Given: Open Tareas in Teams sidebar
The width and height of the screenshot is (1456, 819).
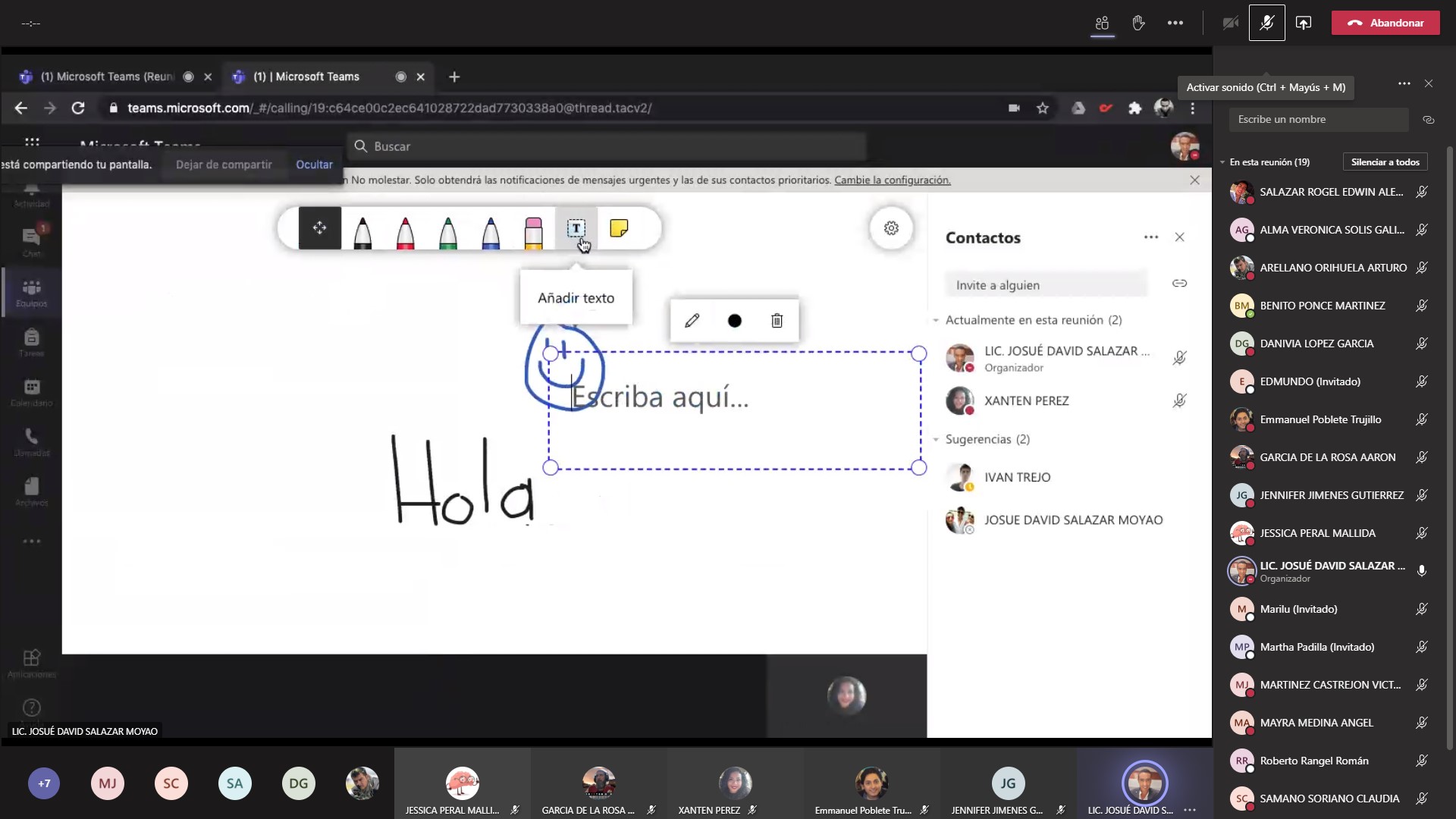Looking at the screenshot, I should pyautogui.click(x=32, y=342).
